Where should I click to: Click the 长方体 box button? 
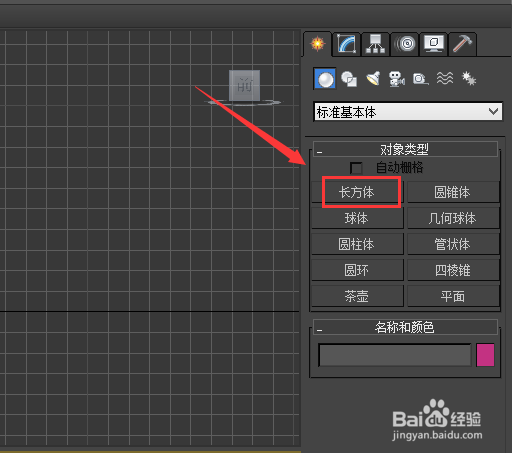[357, 192]
